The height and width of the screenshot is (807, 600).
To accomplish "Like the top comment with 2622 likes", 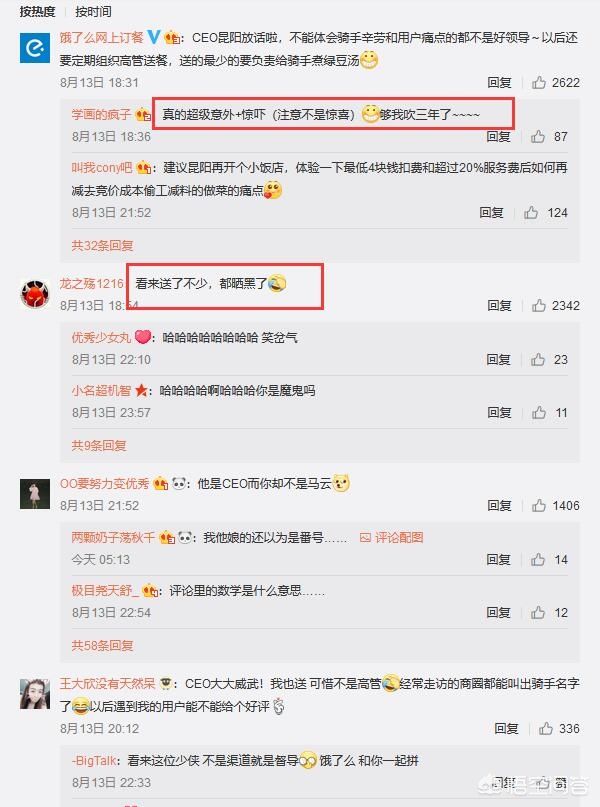I will click(539, 82).
